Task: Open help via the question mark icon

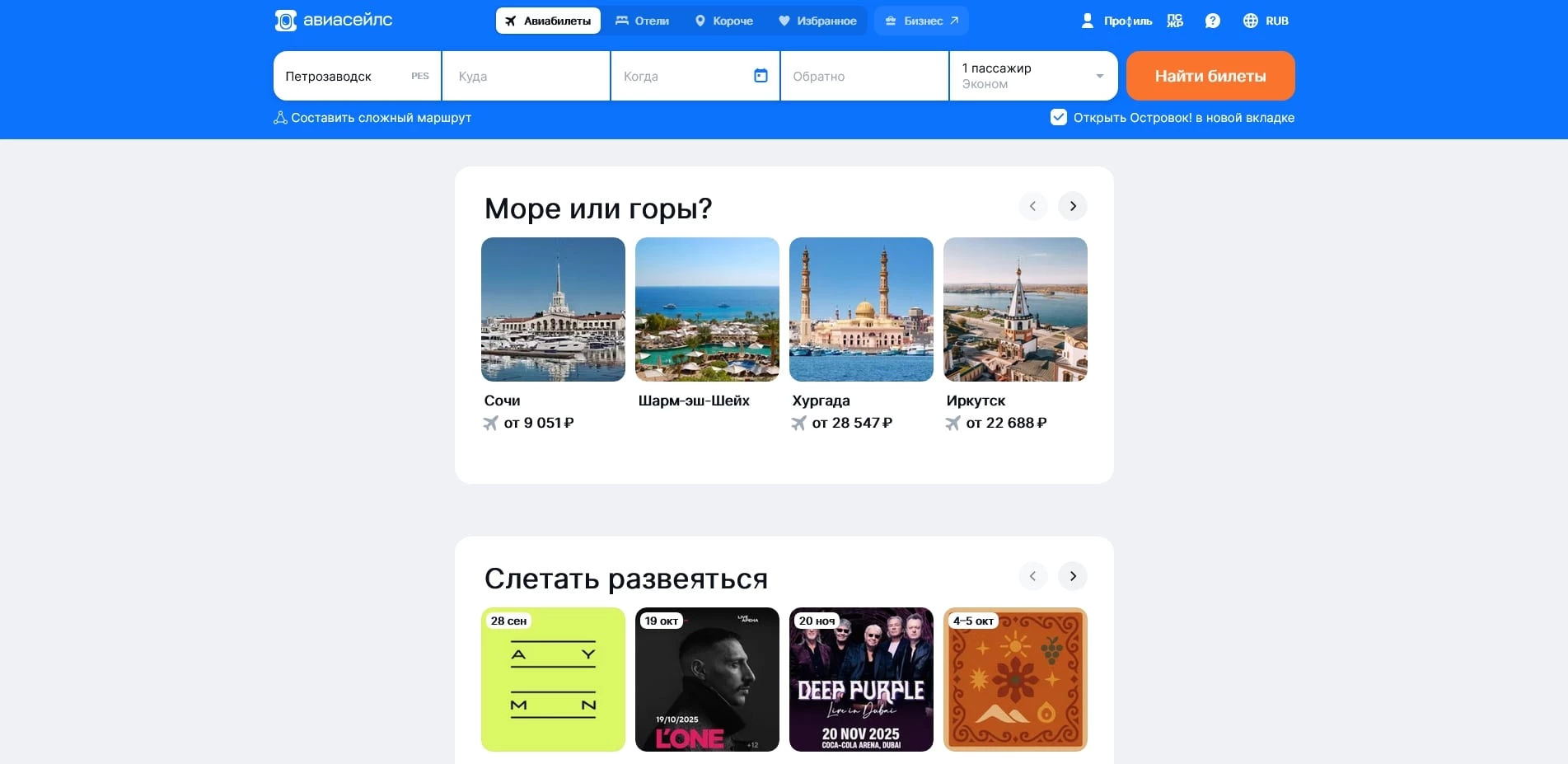Action: tap(1213, 21)
